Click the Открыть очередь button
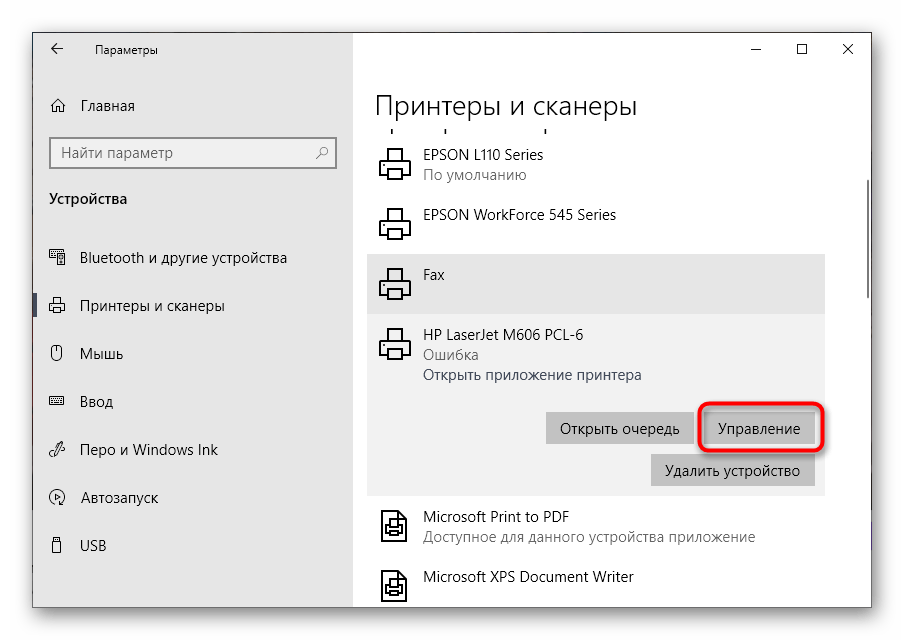 click(x=619, y=428)
